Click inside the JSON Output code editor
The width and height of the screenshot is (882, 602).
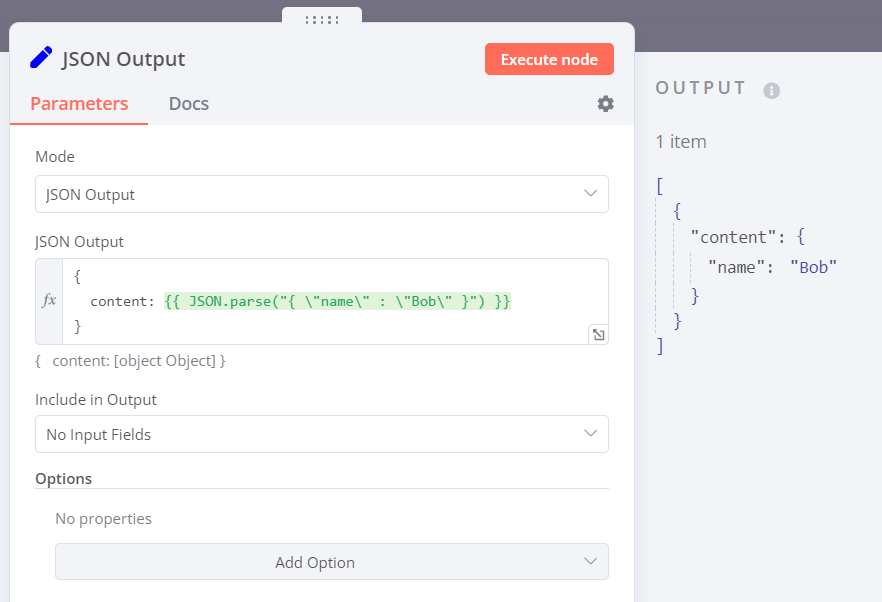click(335, 302)
